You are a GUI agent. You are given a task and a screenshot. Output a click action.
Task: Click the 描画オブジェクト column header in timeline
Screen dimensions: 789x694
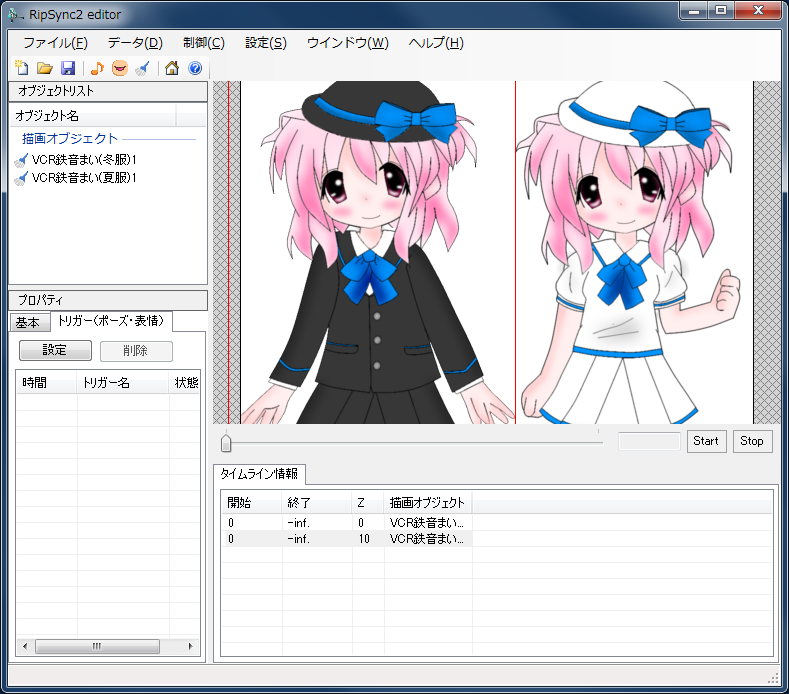coord(428,503)
